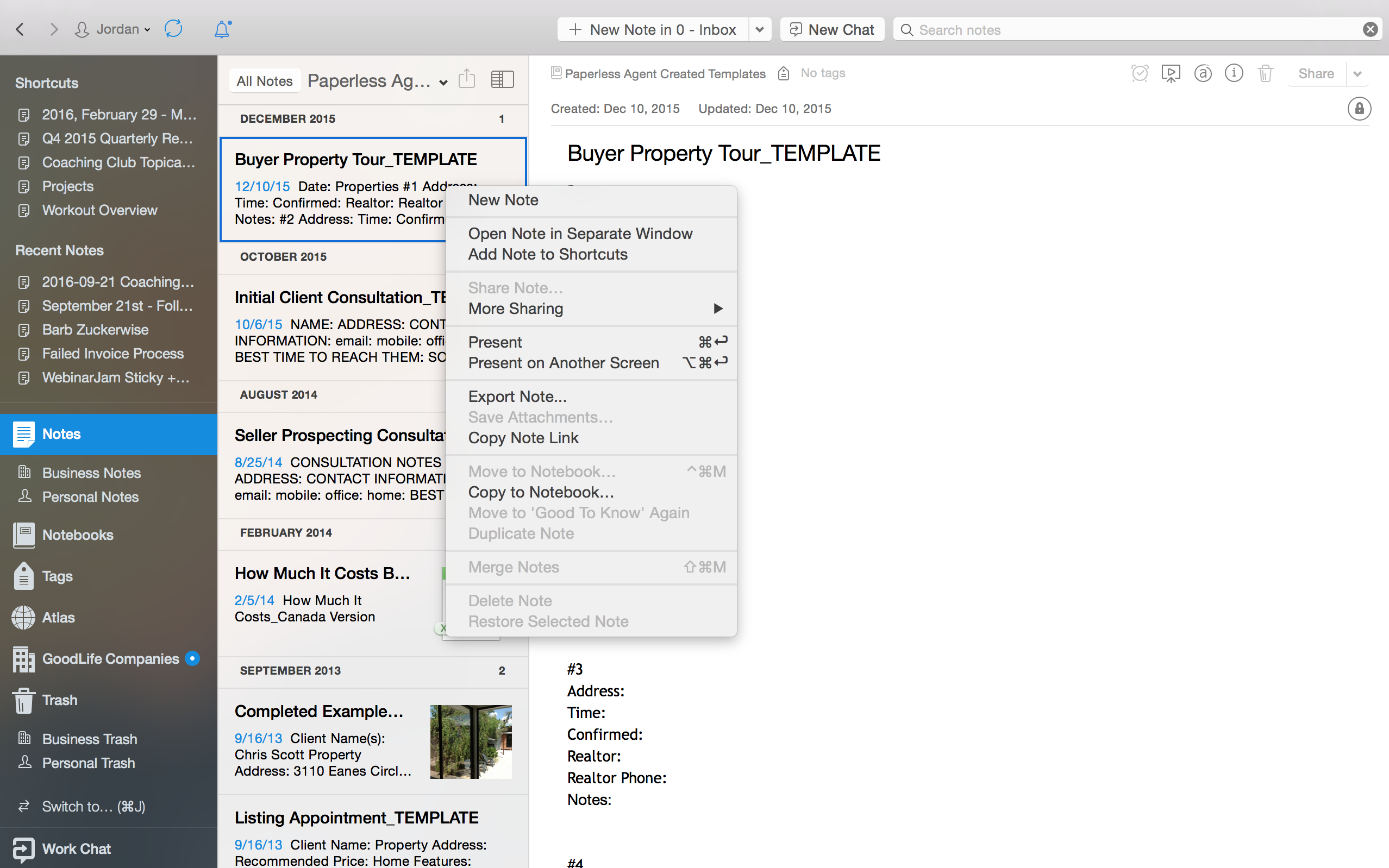Click the Search notes input field
Viewport: 1389px width, 868px height.
point(1125,29)
